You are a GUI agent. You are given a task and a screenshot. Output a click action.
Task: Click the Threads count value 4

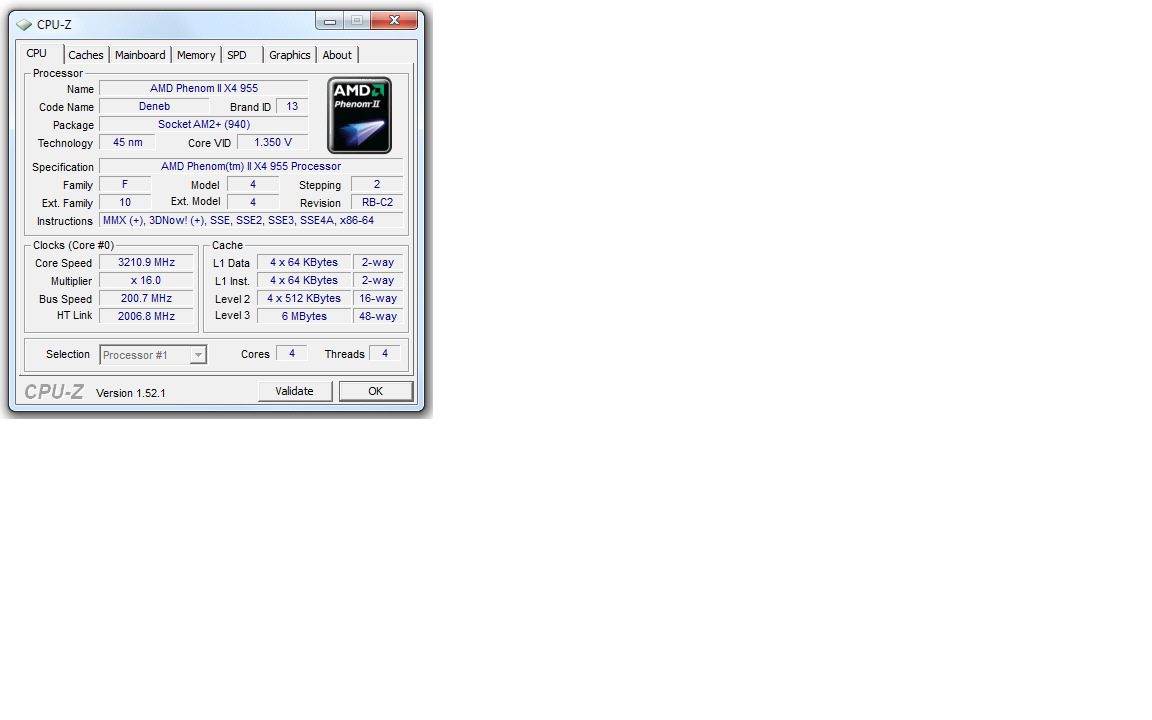[x=384, y=353]
